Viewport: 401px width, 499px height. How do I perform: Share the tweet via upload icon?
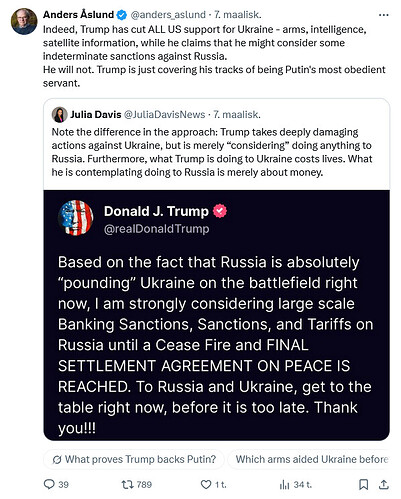tap(384, 484)
